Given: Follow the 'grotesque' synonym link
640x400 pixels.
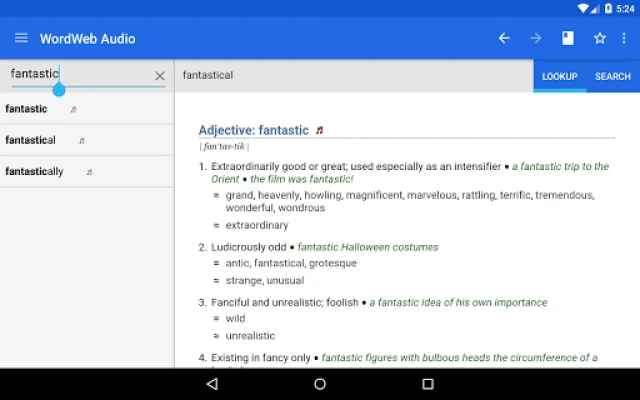Looking at the screenshot, I should [335, 263].
